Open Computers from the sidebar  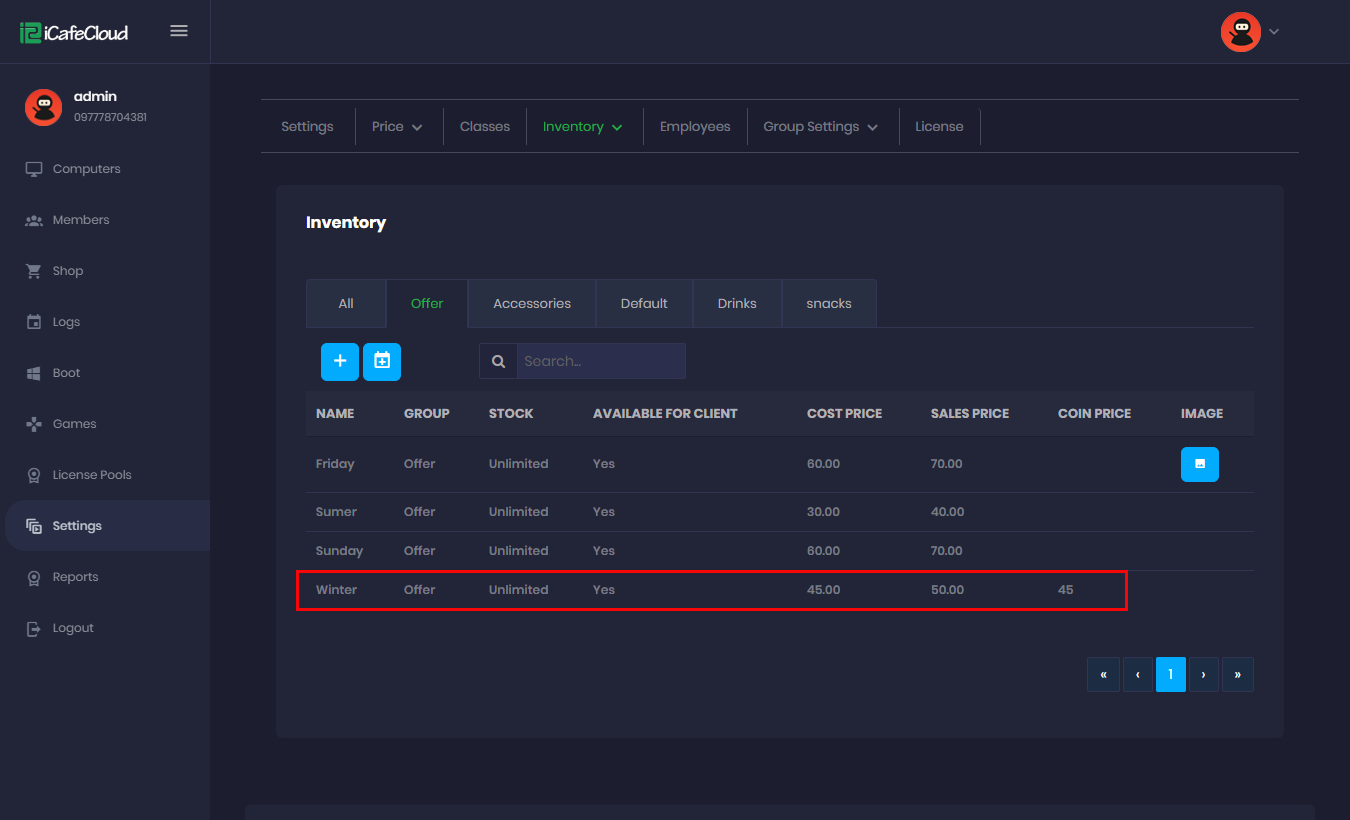[x=86, y=169]
